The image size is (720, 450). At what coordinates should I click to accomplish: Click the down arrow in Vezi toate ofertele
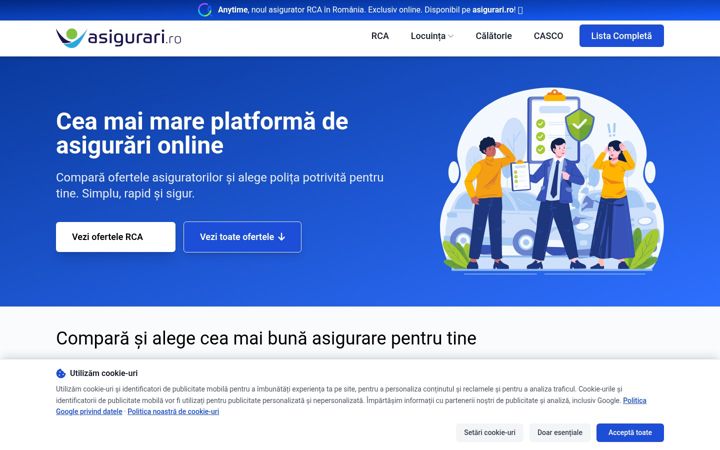(x=281, y=237)
